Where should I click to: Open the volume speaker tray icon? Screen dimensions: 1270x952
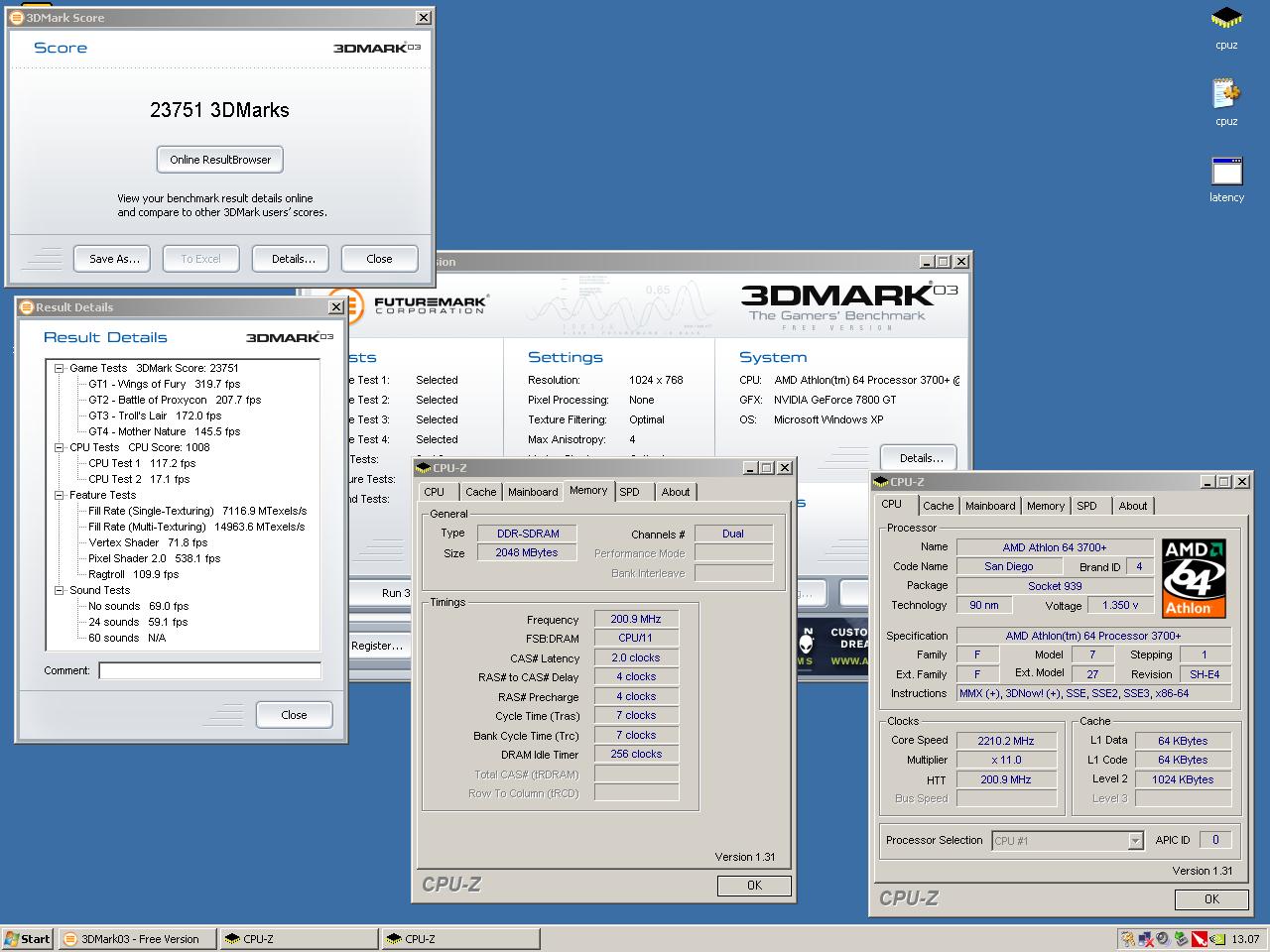tap(1163, 939)
